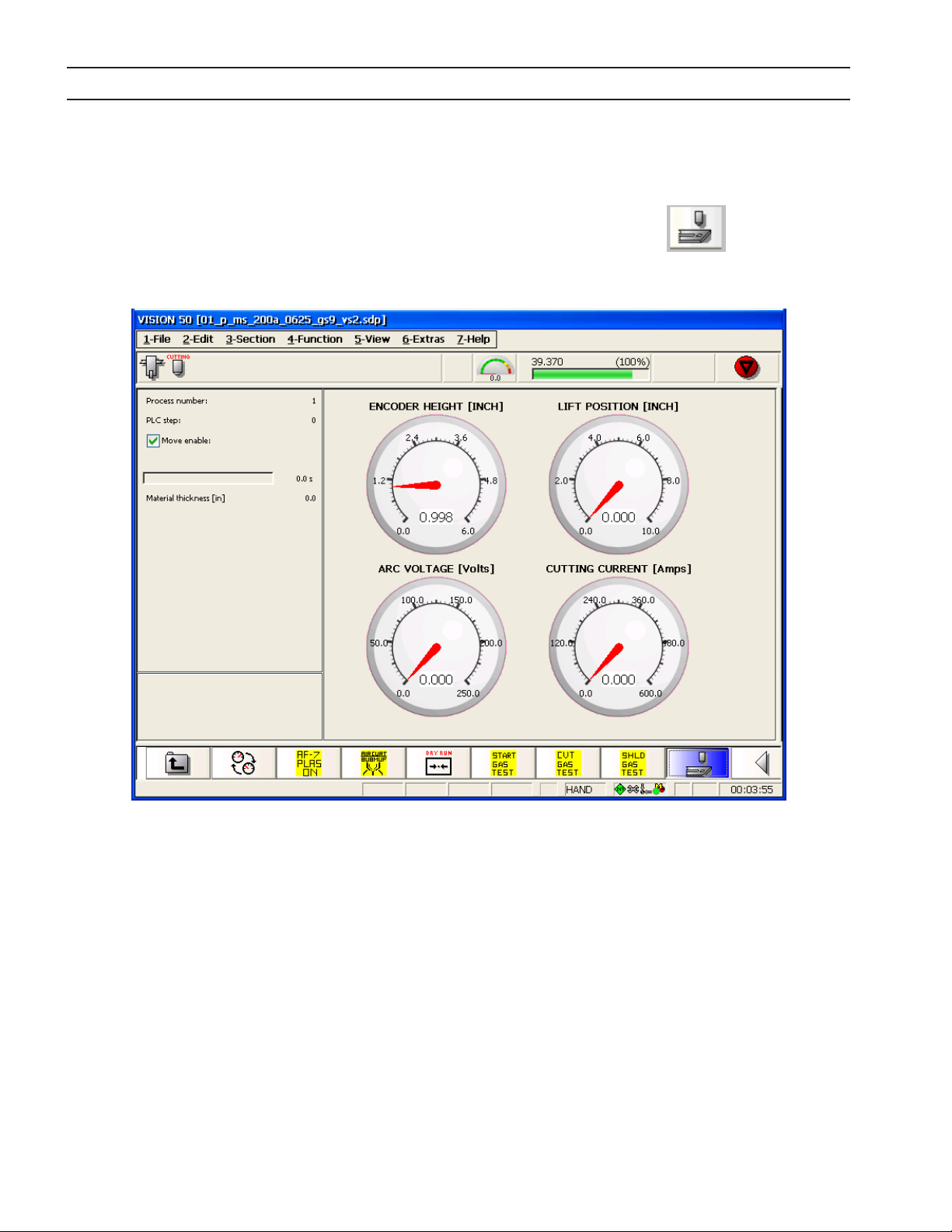Screen dimensions: 952x1232
Task: Open the 3-Section menu
Action: tap(250, 340)
